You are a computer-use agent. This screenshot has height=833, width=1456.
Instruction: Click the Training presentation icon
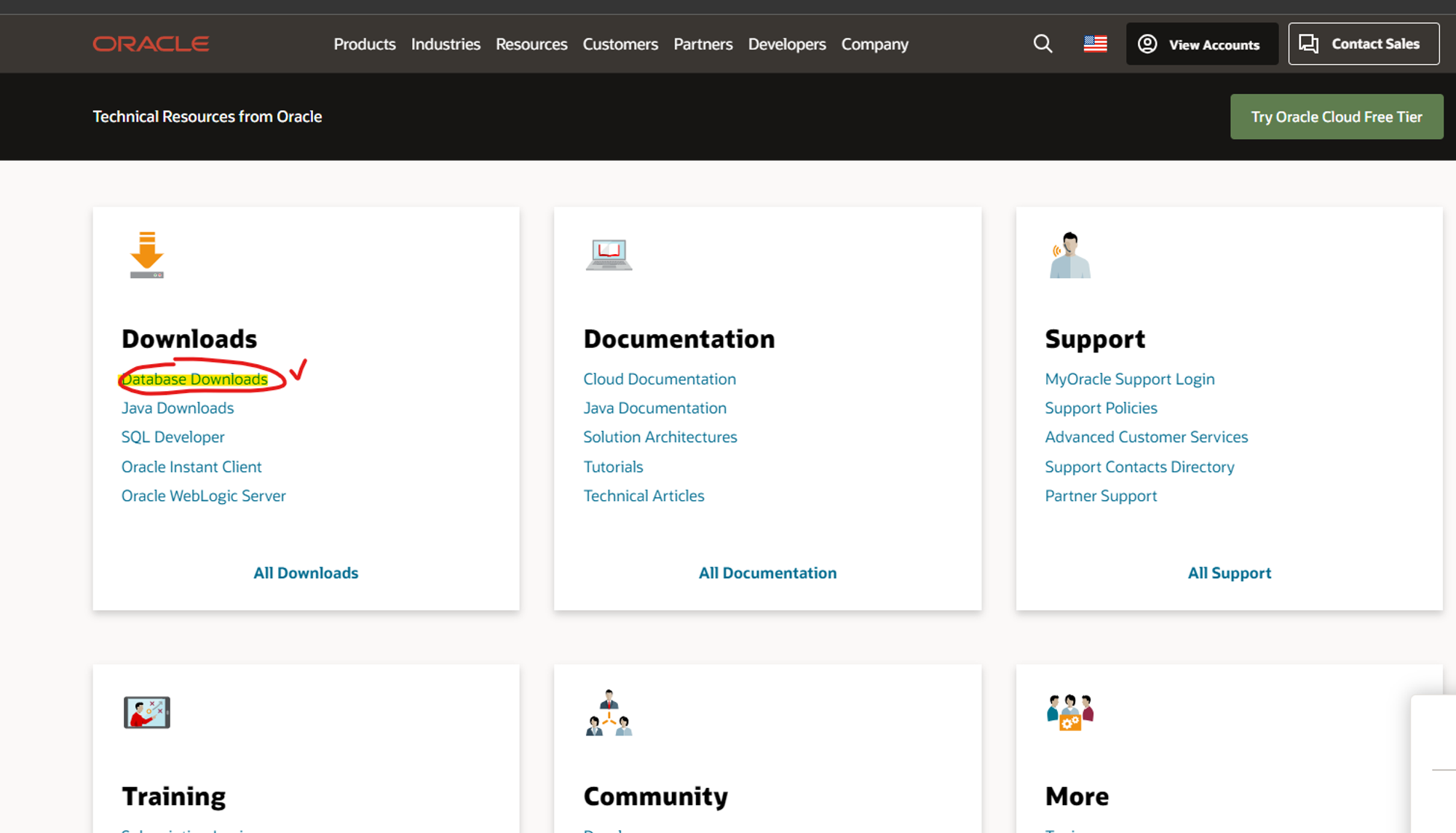click(146, 712)
